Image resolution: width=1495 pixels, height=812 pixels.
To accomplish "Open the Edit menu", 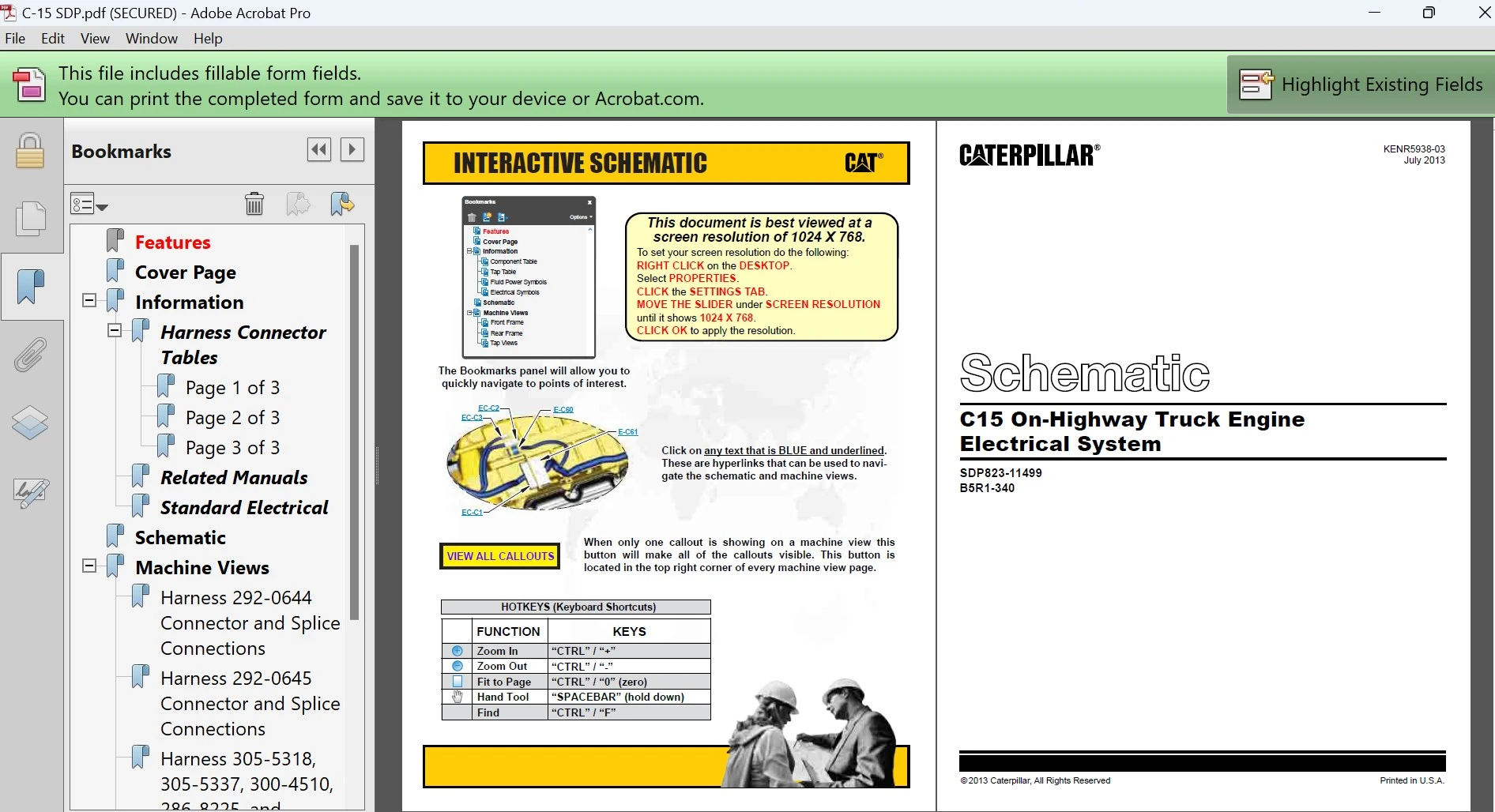I will tap(53, 38).
